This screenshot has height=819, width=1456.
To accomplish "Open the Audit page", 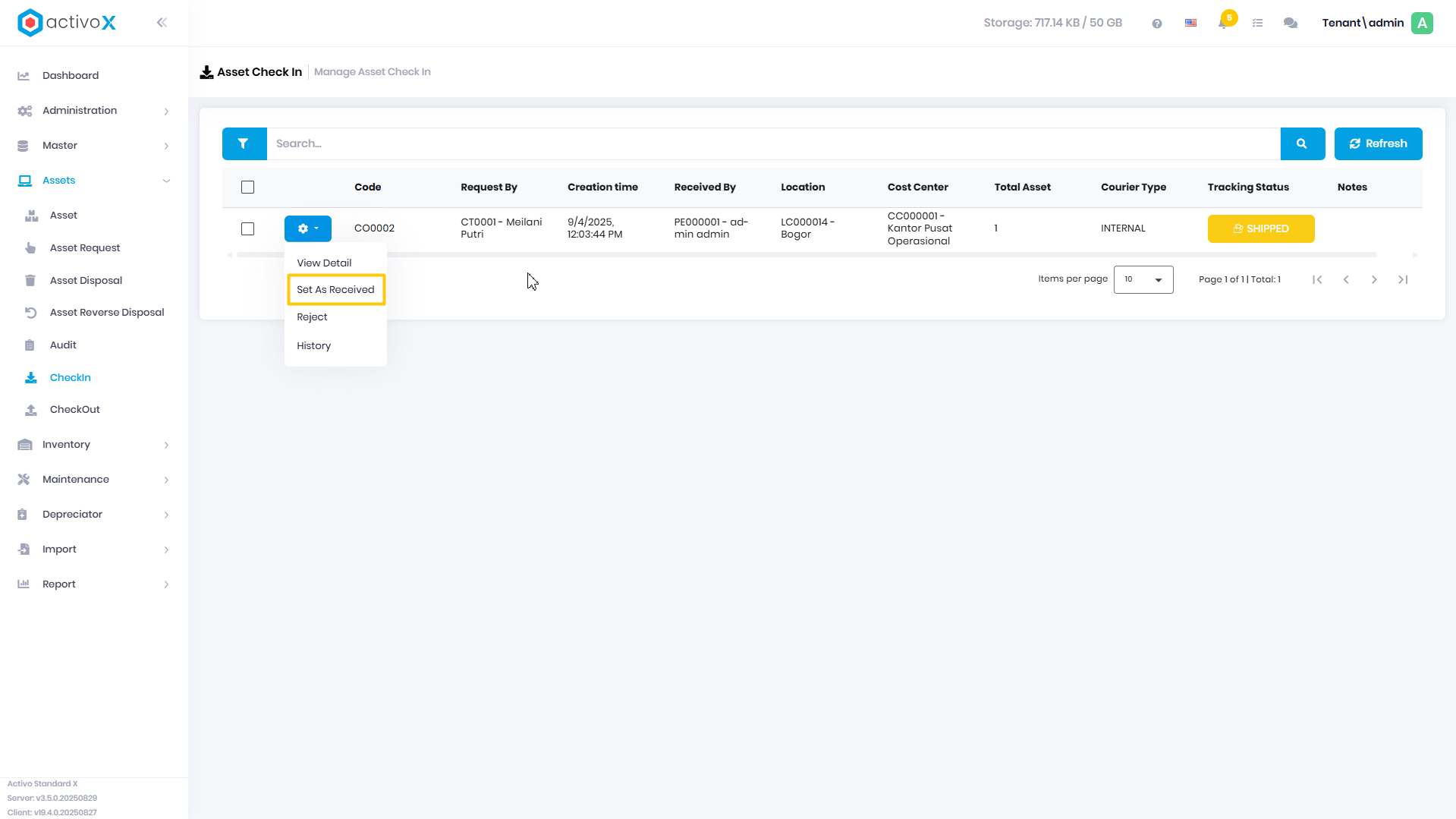I will coord(63,345).
